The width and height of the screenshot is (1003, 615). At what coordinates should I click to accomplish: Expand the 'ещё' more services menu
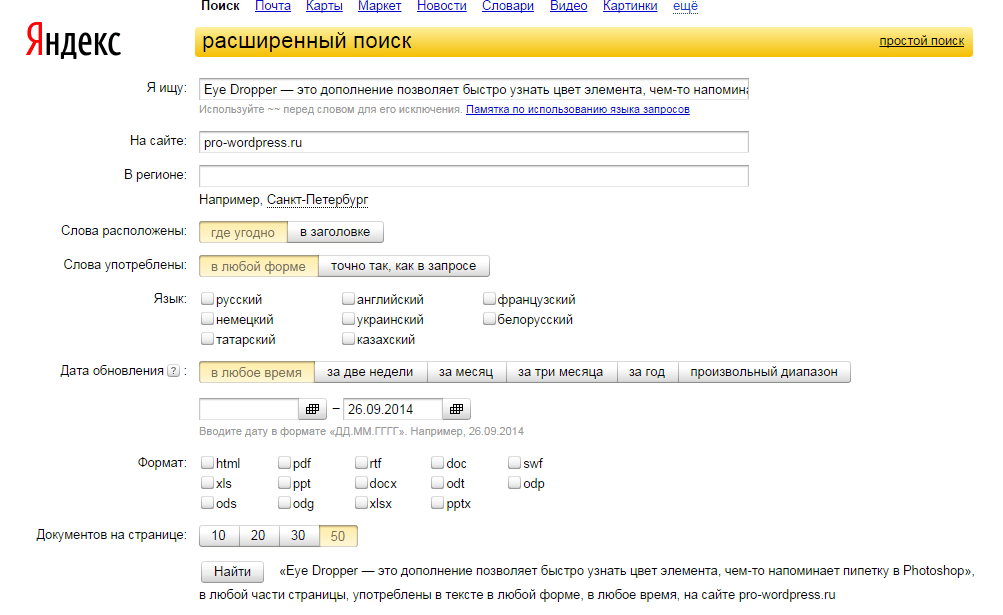685,6
